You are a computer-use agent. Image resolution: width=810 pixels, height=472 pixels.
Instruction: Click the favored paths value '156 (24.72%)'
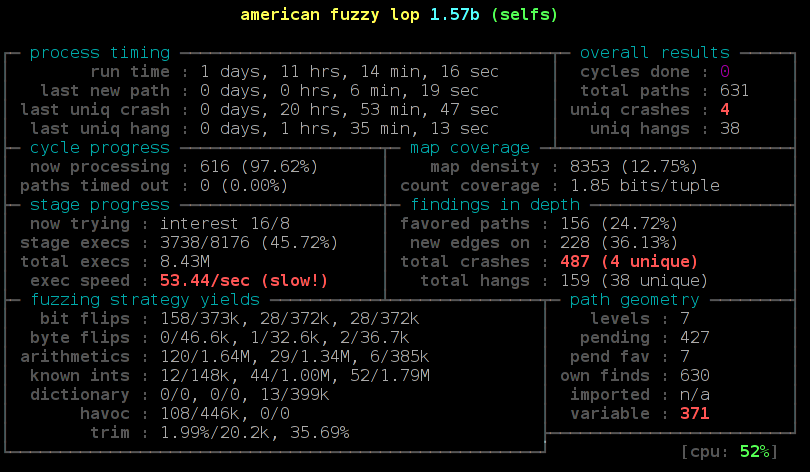click(619, 224)
